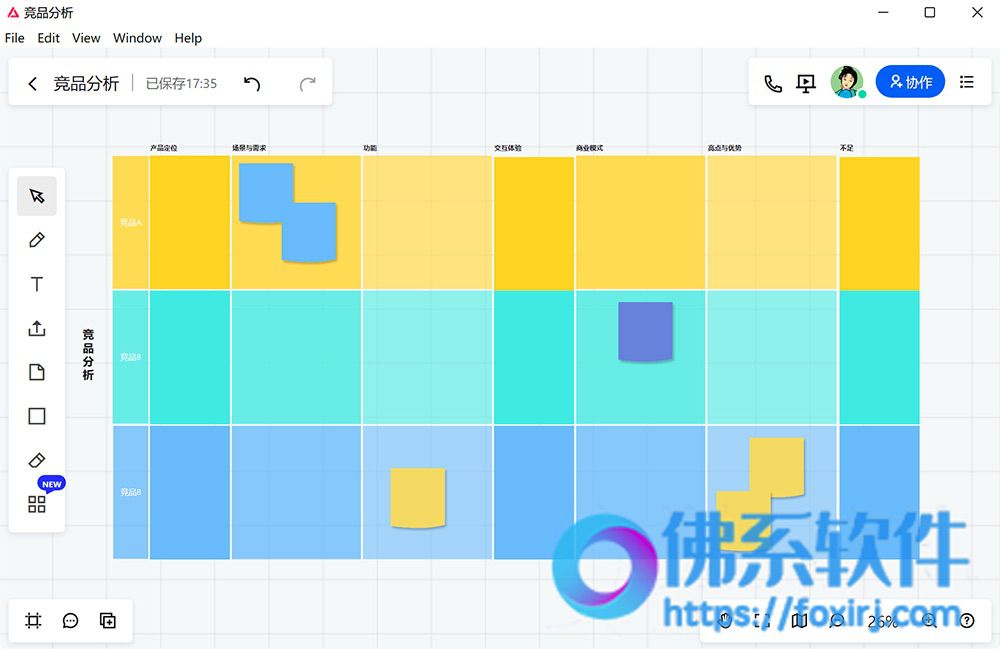
Task: Click the upload file tool icon
Action: (37, 328)
